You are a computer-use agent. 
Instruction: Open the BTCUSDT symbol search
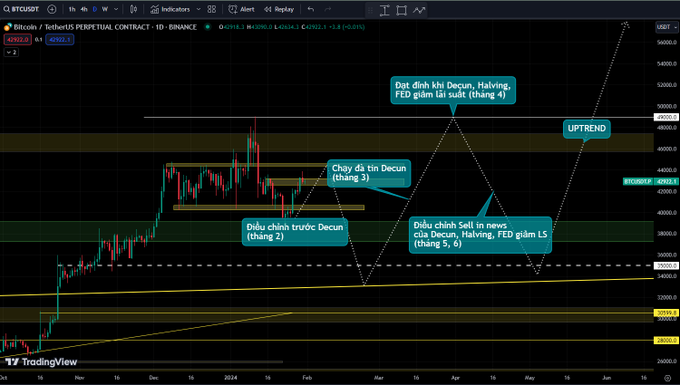[21, 9]
